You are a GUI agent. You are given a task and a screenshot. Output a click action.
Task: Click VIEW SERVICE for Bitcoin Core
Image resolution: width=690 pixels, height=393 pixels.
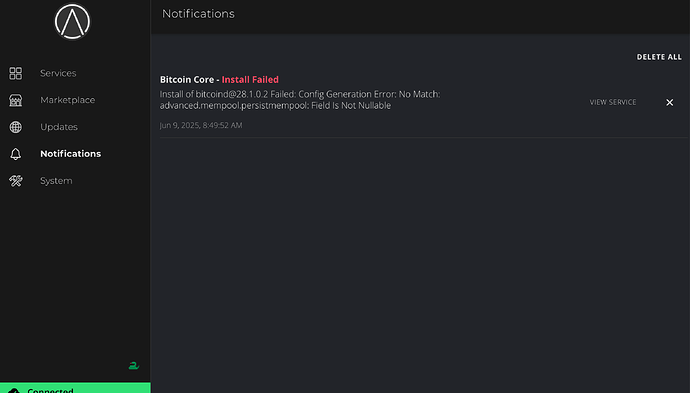613,102
